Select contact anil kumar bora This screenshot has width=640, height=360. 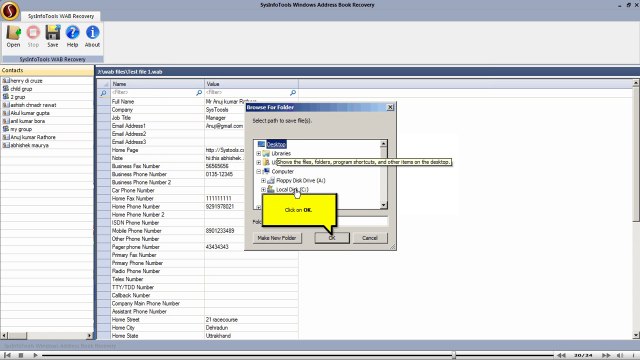pyautogui.click(x=27, y=121)
